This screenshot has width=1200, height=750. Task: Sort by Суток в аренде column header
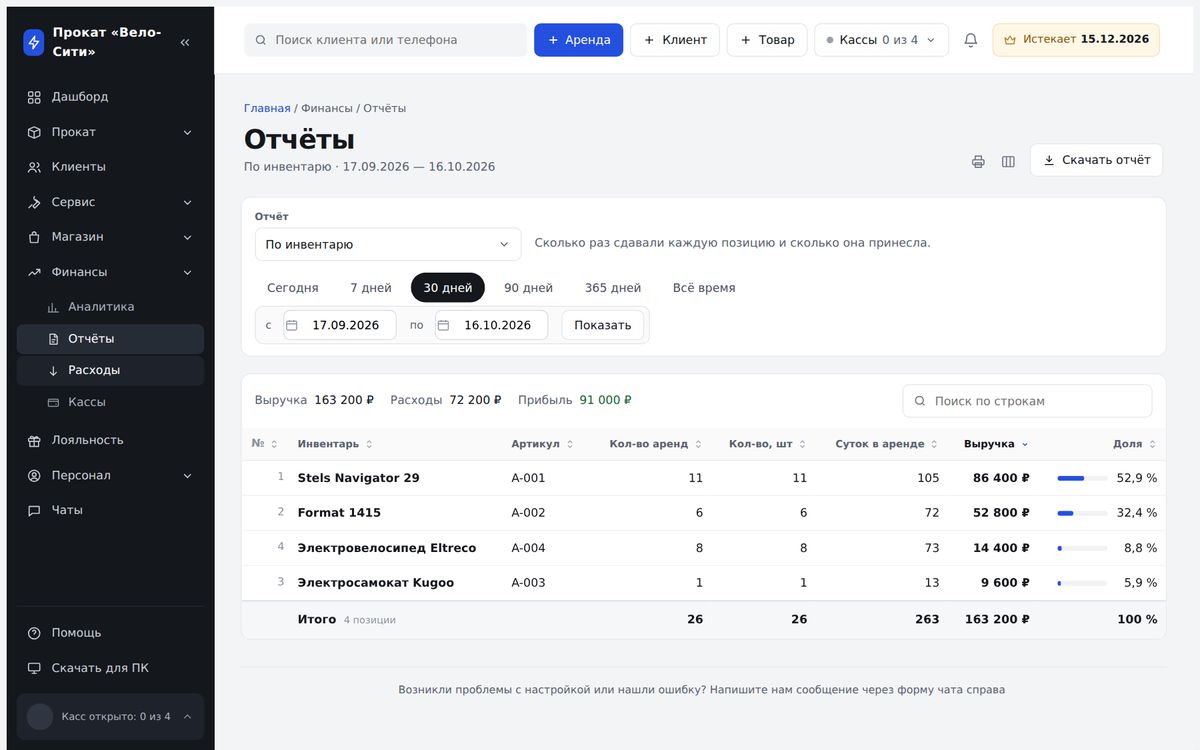(x=887, y=444)
